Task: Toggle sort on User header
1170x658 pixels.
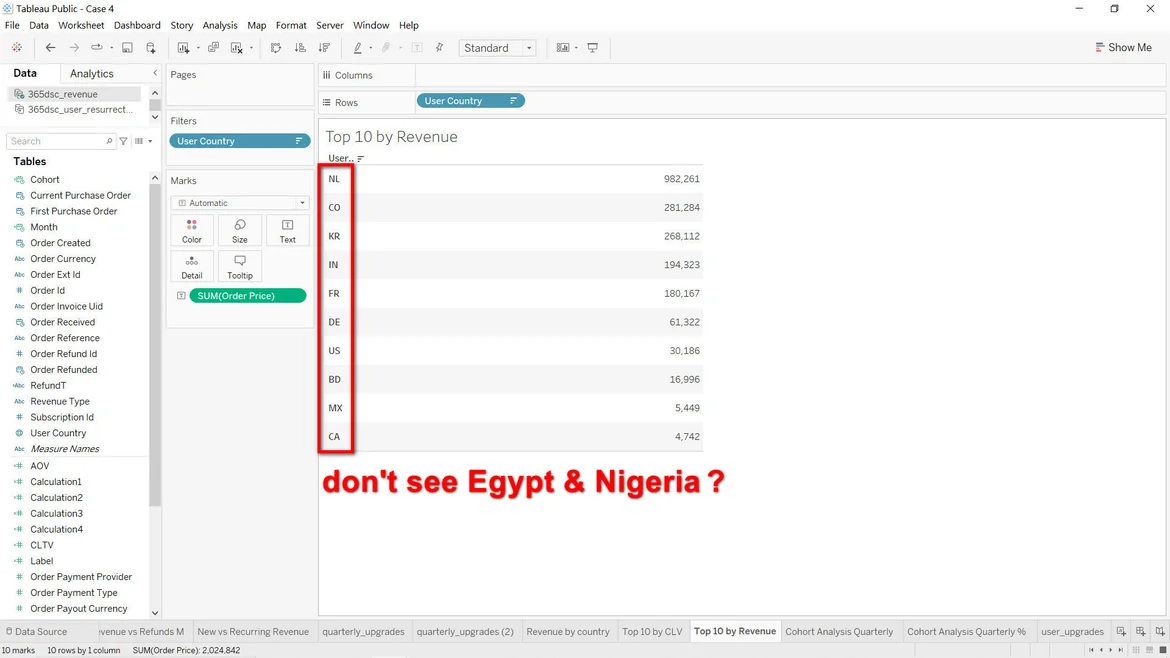Action: click(361, 159)
